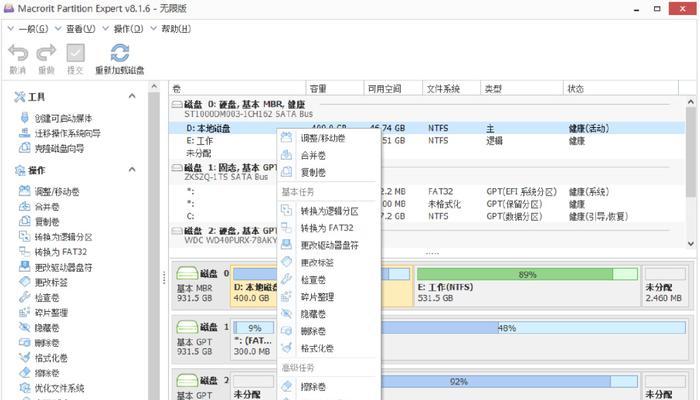Select the C: volume row in Disk 1
700x400 pixels.
tap(427, 216)
